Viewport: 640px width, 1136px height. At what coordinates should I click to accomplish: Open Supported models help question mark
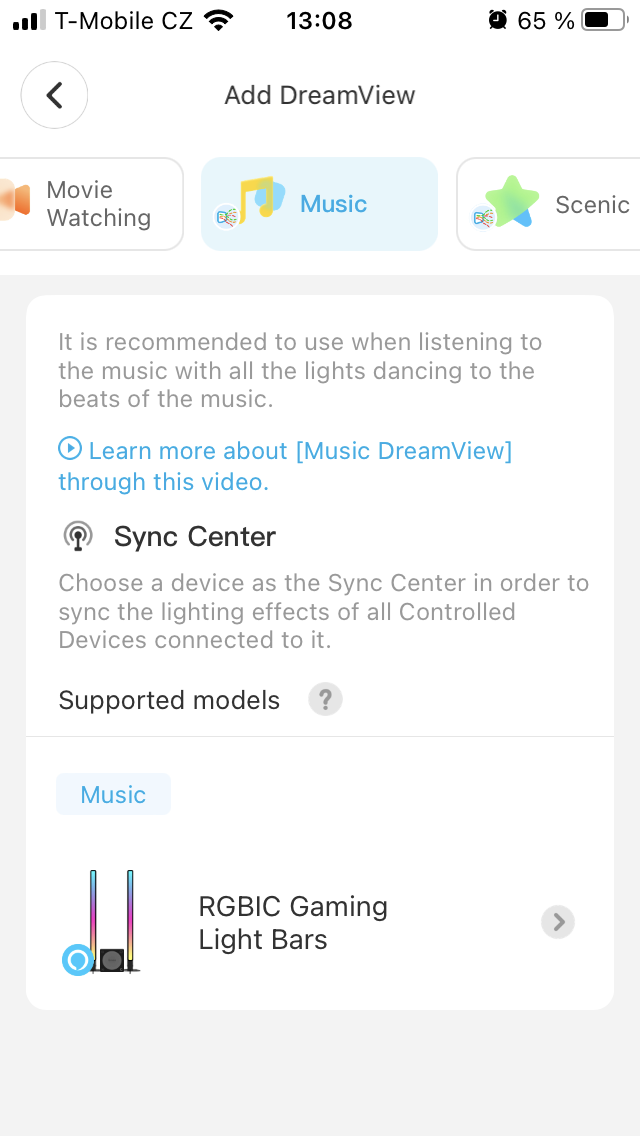(x=325, y=700)
